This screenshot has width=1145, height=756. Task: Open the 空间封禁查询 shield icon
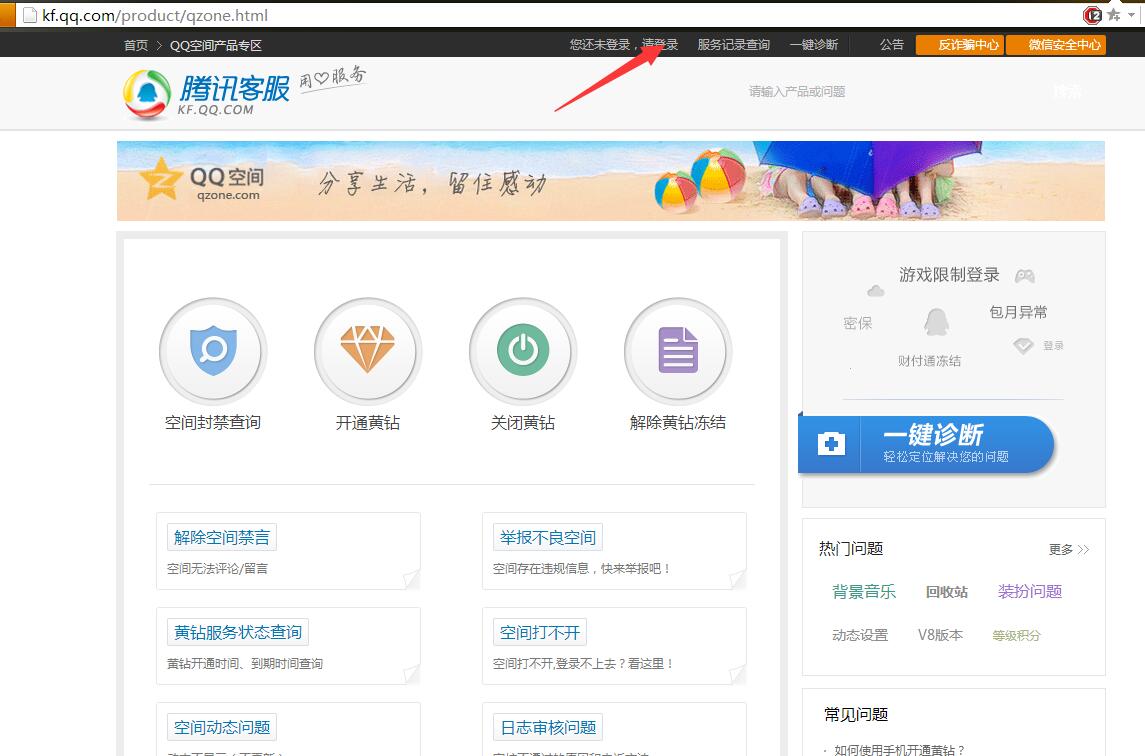click(x=212, y=351)
